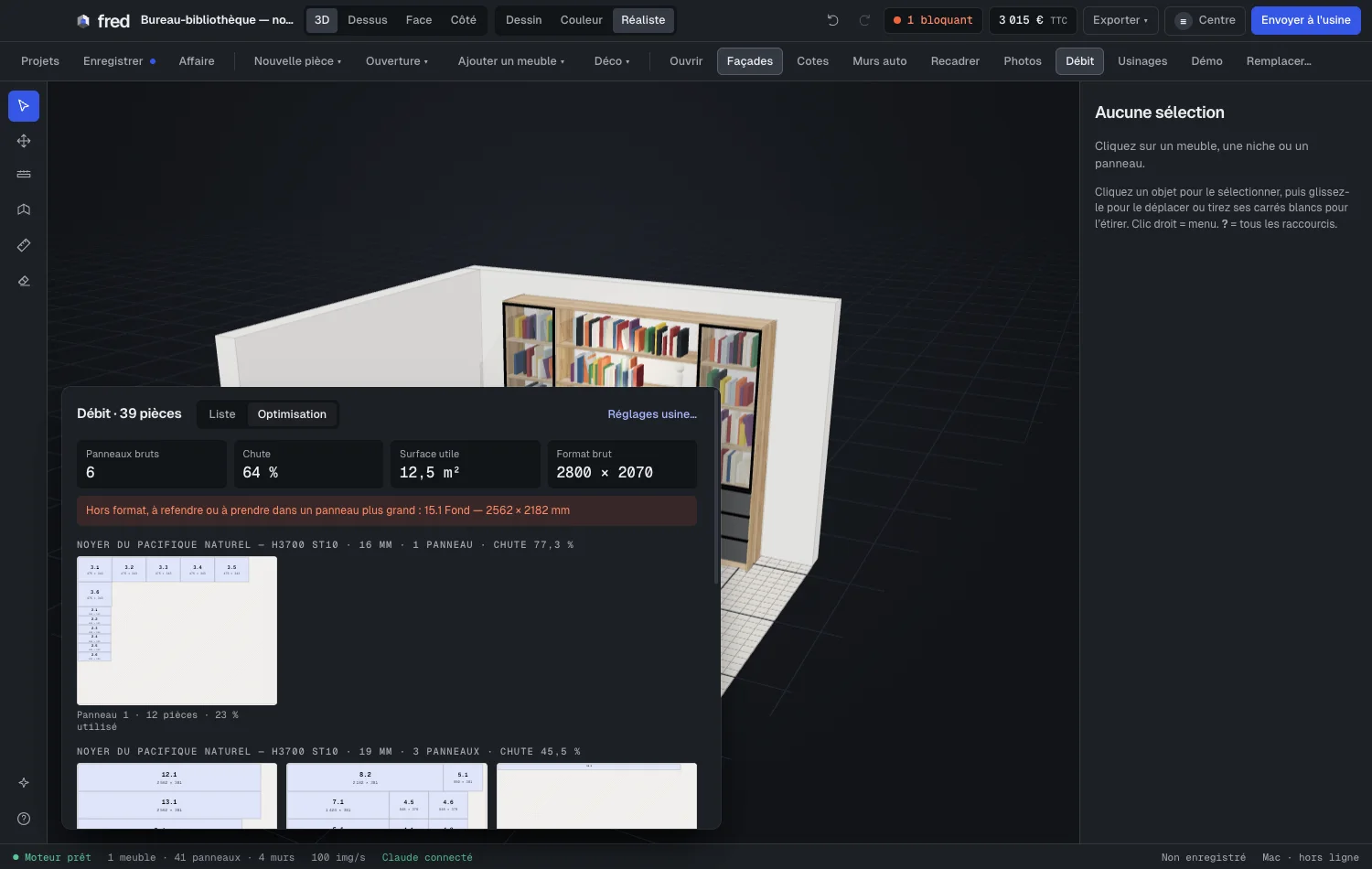Open the Panneau 1 cutting layout thumbnail

177,630
